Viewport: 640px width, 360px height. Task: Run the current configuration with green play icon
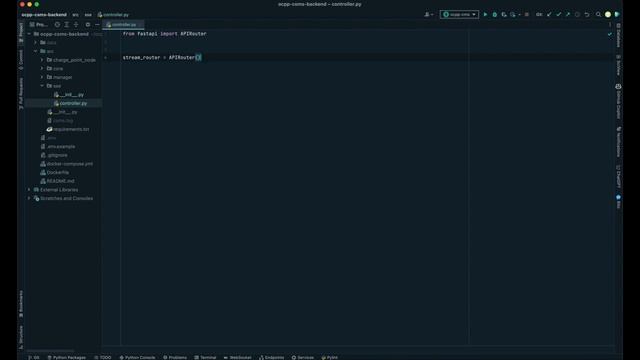[485, 14]
